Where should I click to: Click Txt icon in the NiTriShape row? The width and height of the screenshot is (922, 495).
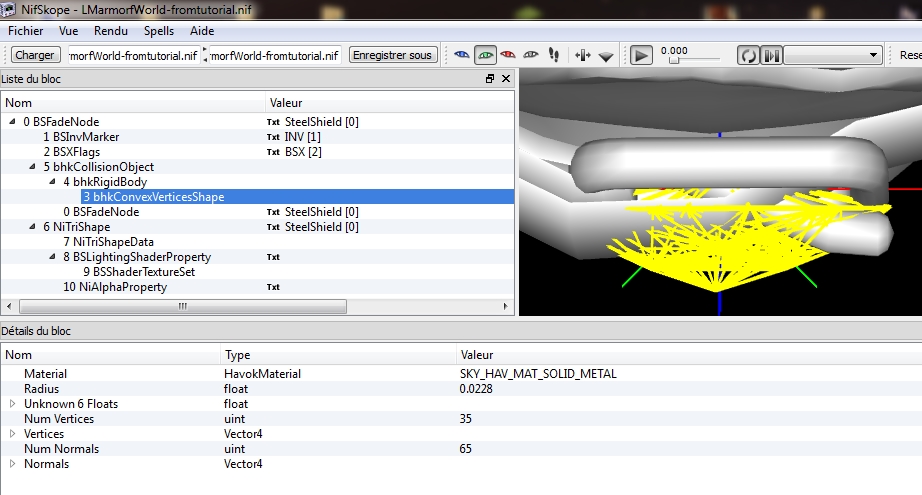point(273,228)
